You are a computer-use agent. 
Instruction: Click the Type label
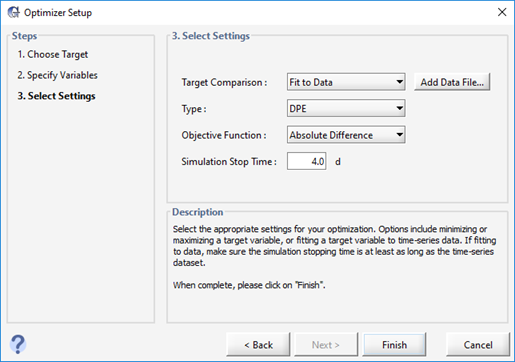(194, 109)
